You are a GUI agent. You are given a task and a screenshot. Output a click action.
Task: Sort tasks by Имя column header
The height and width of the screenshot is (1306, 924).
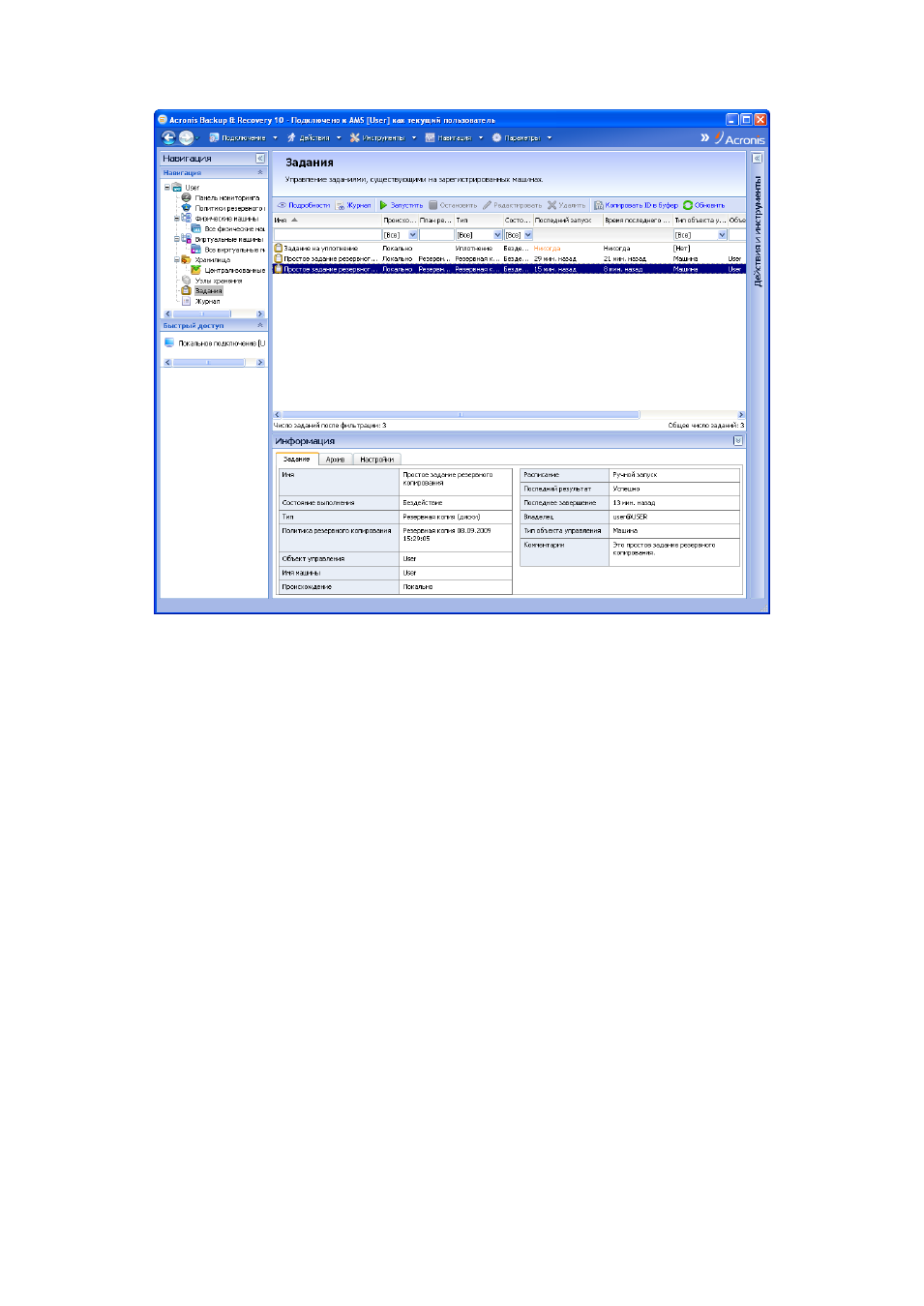tap(327, 220)
